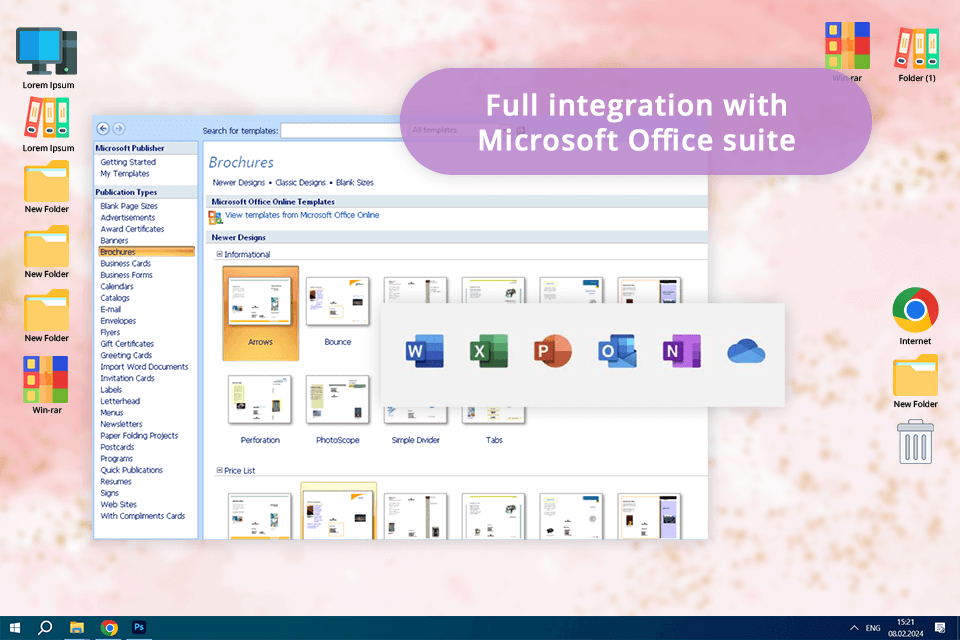Select Quick Publications in the sidebar
960x640 pixels.
(132, 470)
